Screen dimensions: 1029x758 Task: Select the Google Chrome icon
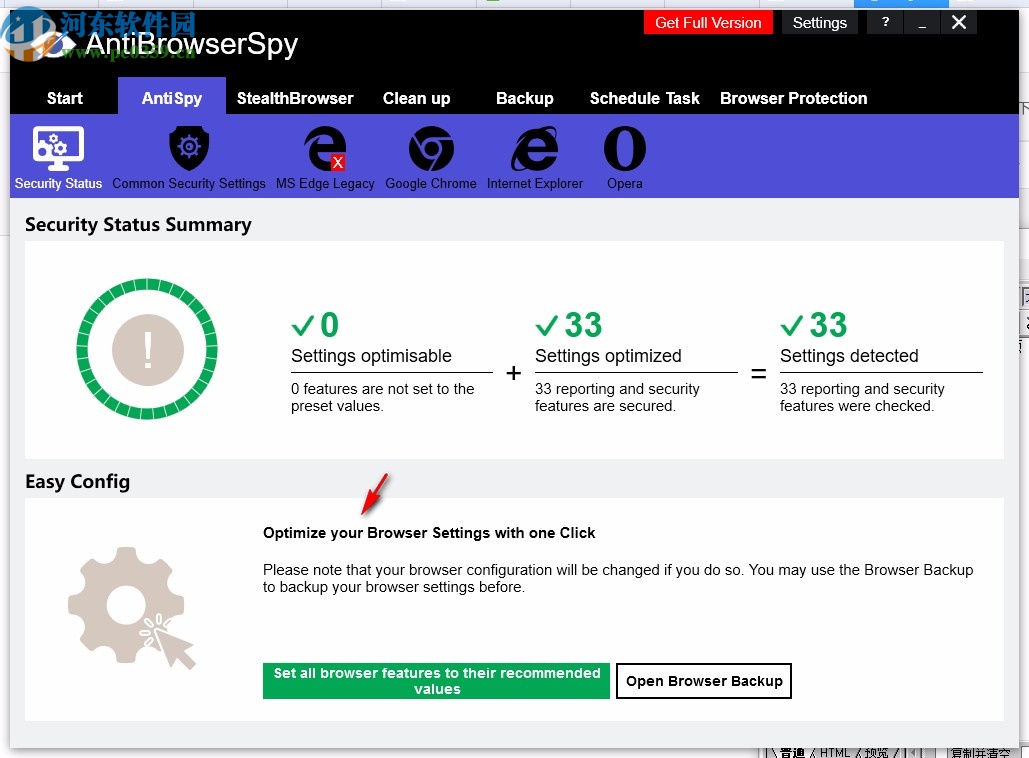431,156
